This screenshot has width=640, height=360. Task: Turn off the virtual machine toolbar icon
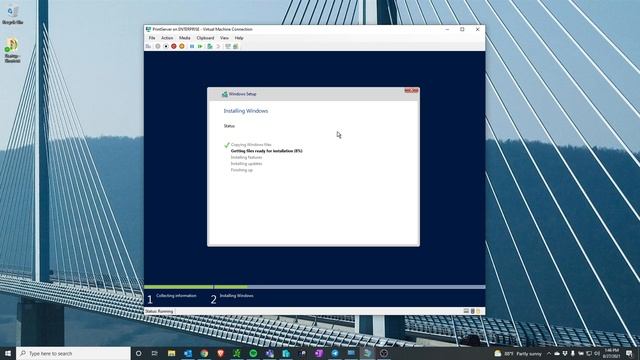coord(166,47)
